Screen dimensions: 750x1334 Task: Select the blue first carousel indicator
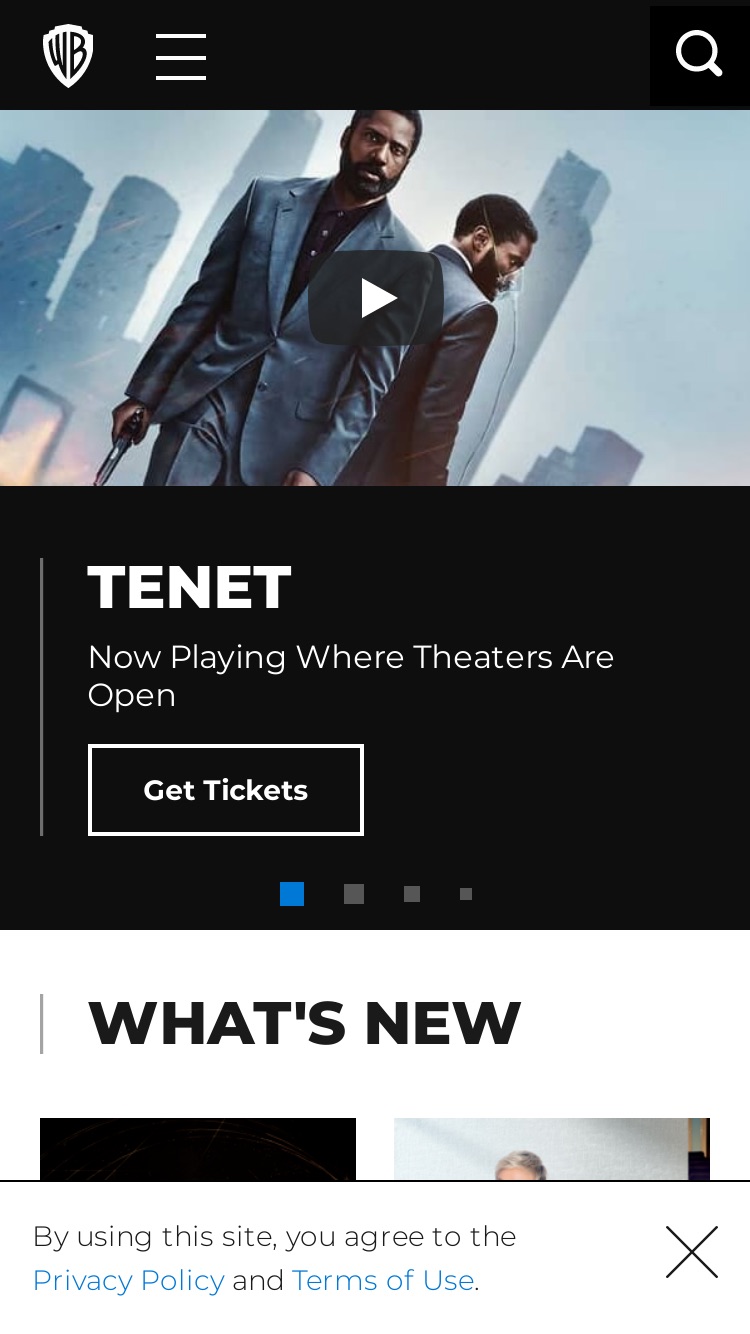pos(292,894)
